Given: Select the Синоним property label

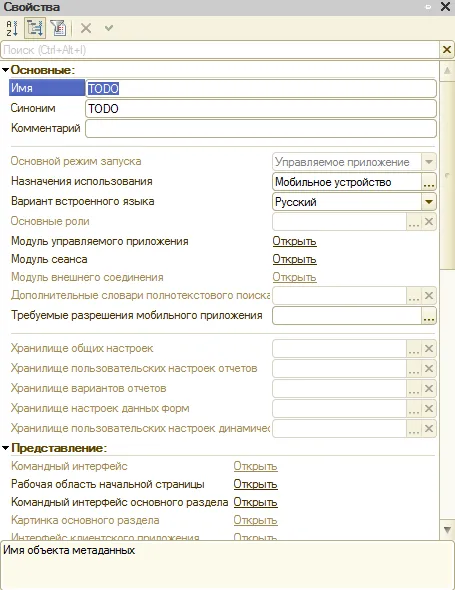Looking at the screenshot, I should (x=33, y=108).
